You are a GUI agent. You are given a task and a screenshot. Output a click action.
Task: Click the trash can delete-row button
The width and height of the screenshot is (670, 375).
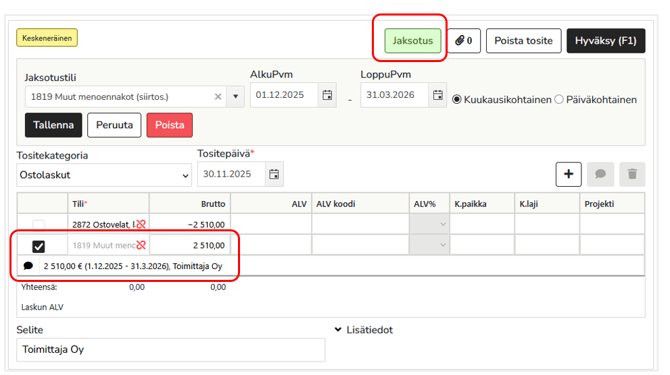point(632,174)
